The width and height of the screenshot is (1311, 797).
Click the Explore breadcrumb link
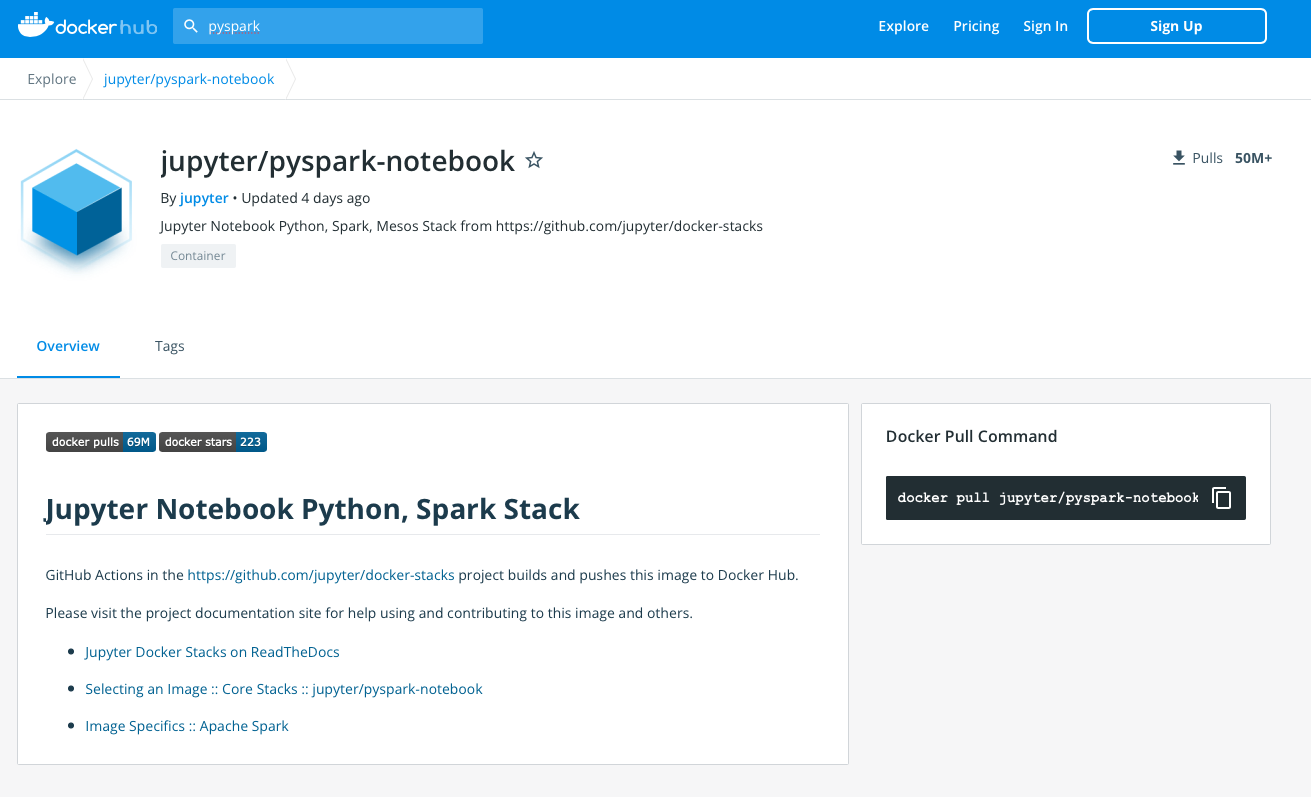coord(51,78)
